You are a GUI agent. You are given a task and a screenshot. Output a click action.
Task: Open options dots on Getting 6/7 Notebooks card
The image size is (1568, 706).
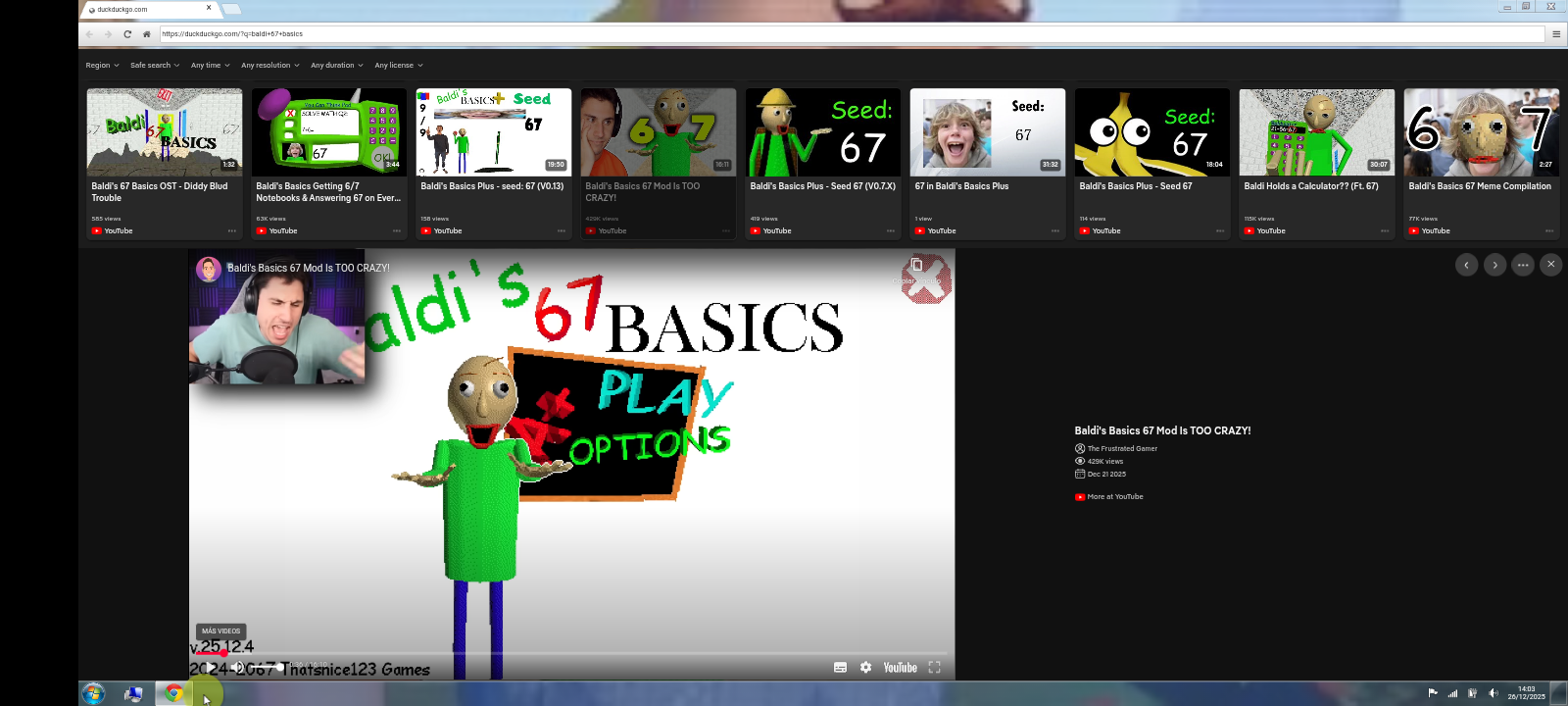coord(397,231)
